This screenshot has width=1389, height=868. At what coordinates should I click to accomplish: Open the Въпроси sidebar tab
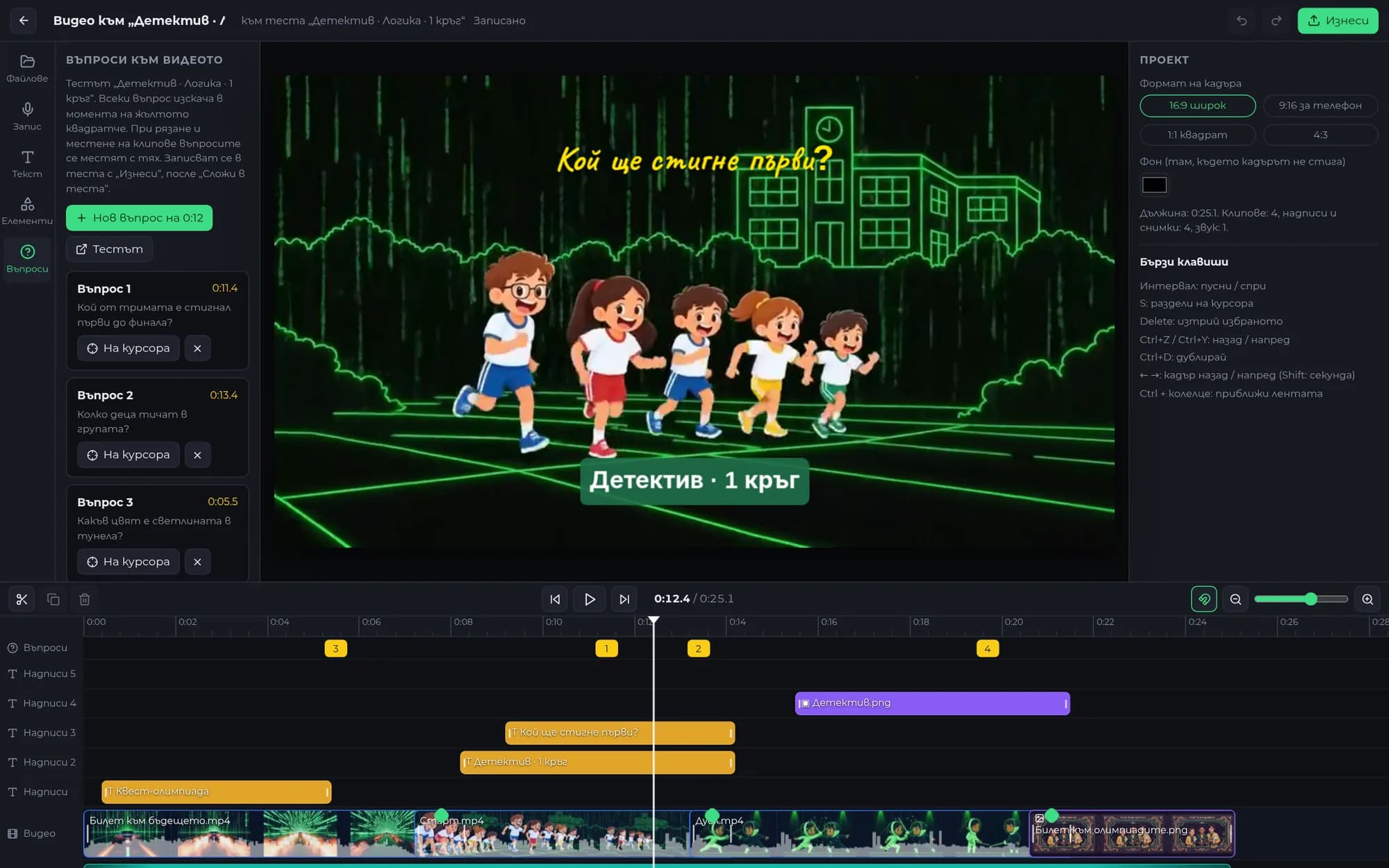tap(27, 259)
